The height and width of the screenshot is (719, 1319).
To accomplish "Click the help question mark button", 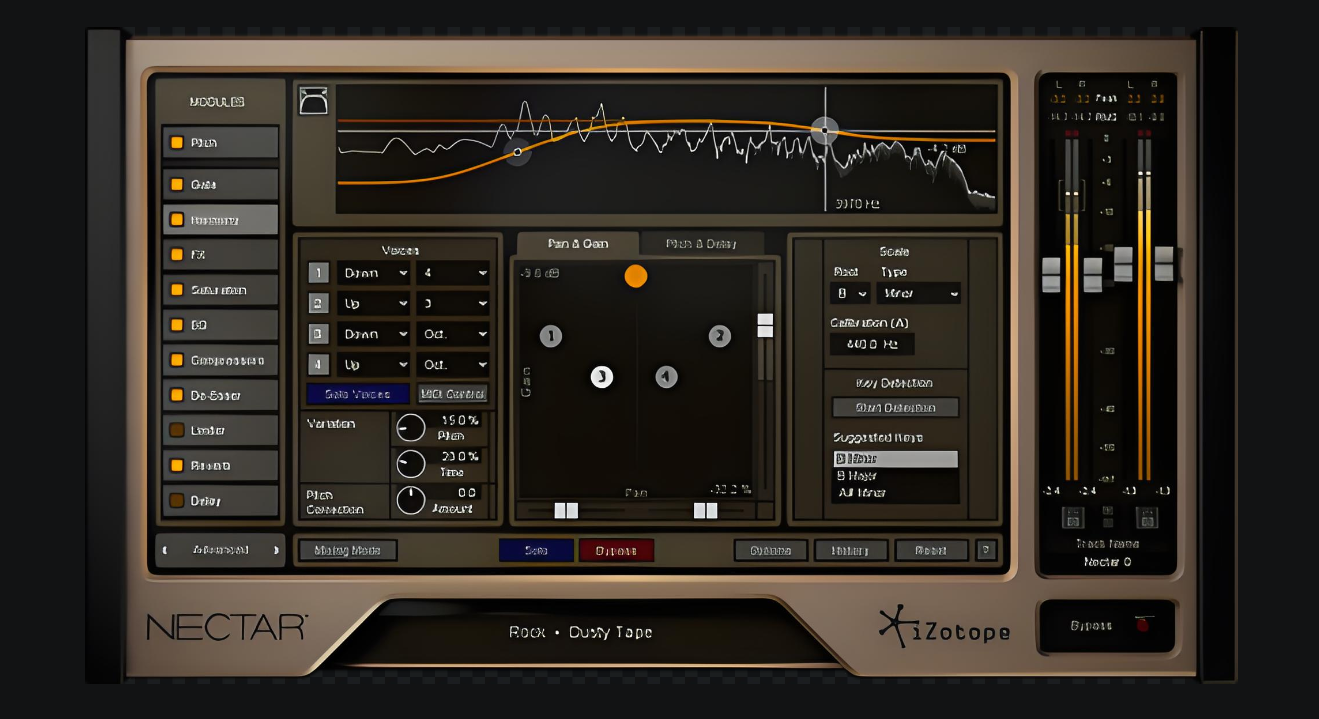I will coord(985,550).
